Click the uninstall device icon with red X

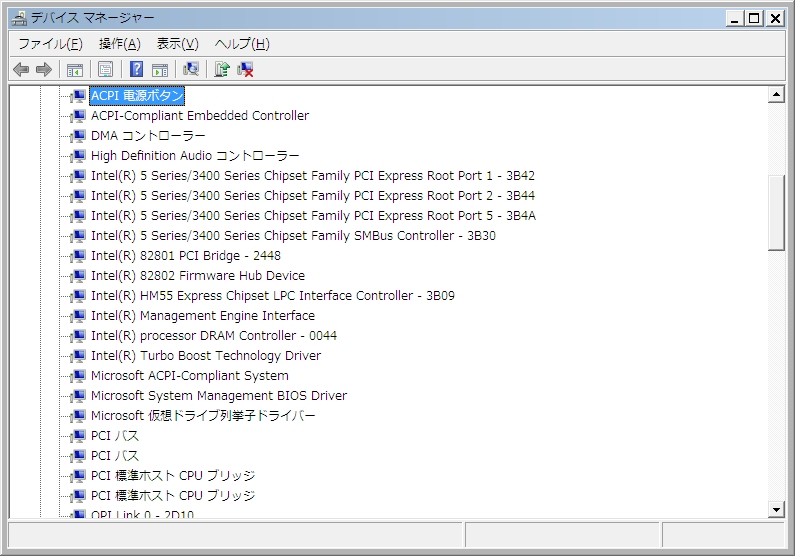click(245, 69)
